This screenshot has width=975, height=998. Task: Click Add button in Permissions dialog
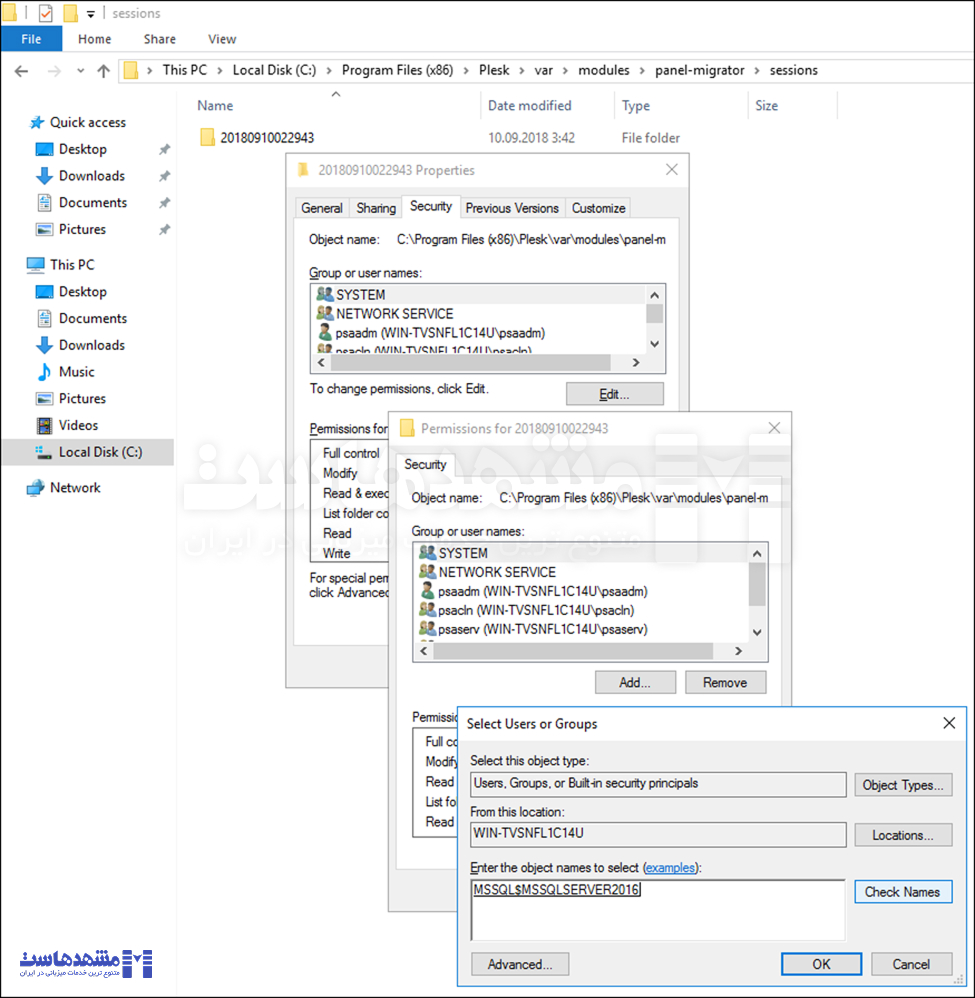pyautogui.click(x=635, y=682)
